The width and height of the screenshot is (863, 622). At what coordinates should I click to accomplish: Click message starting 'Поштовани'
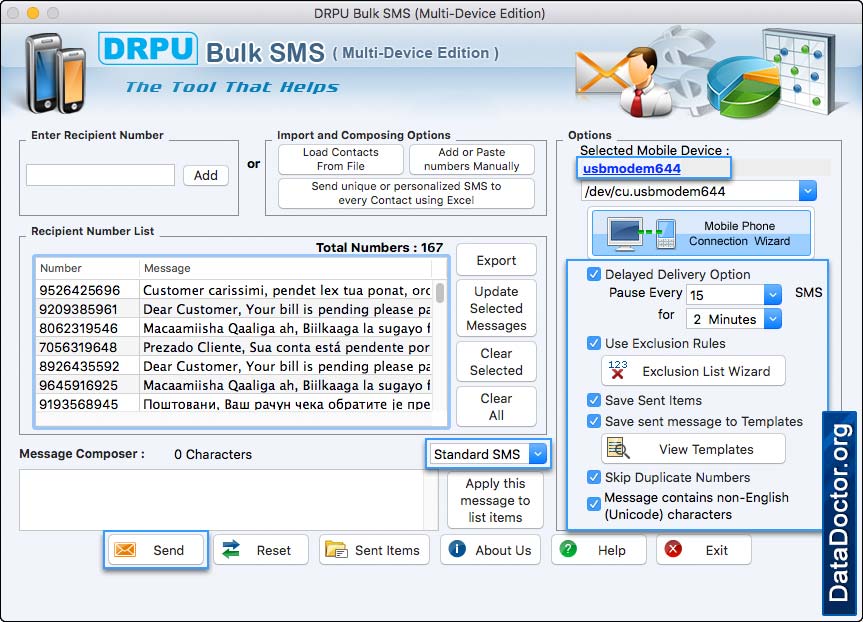(287, 404)
